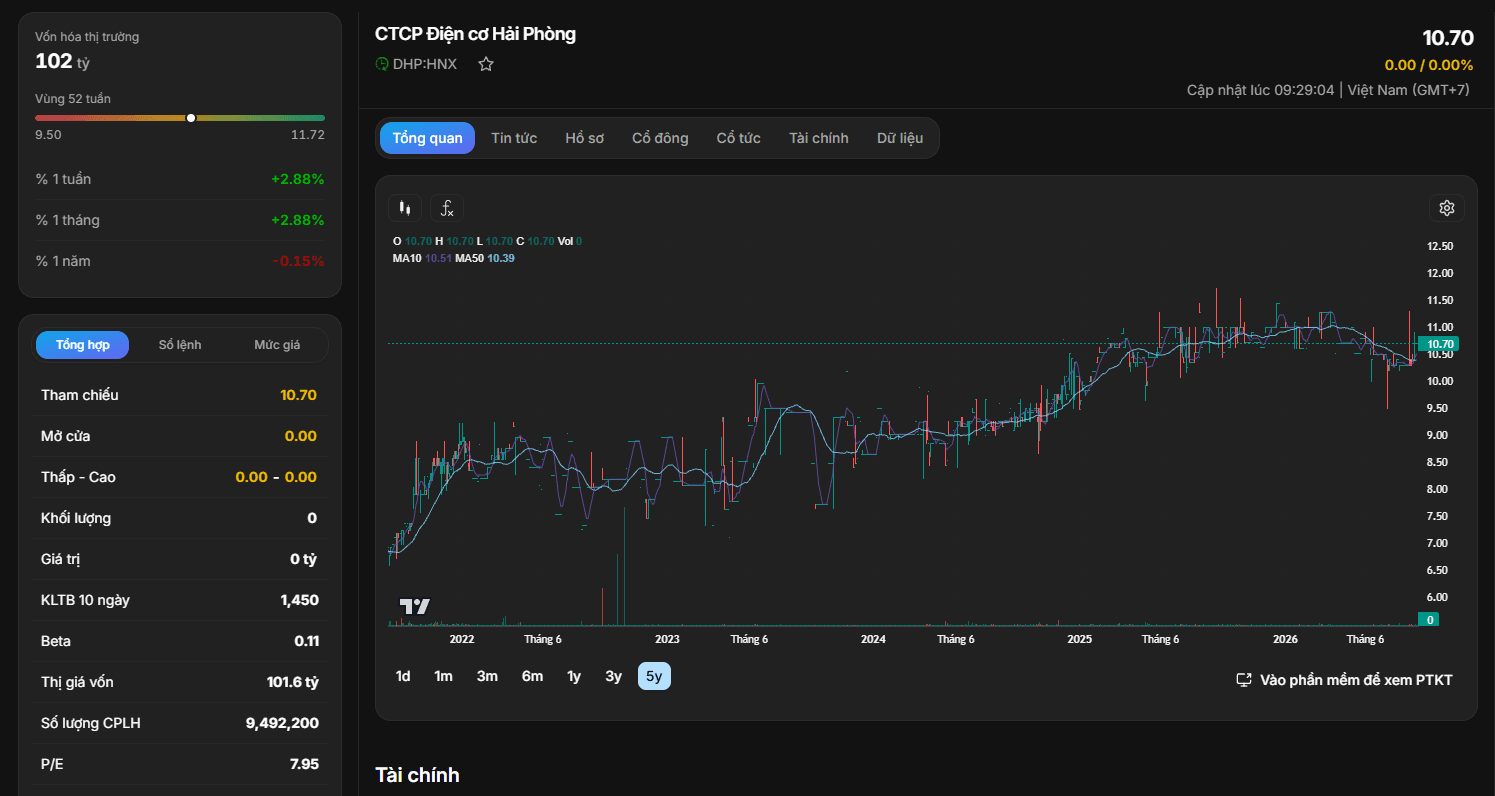Viewport: 1495px width, 796px height.
Task: Click the P/E value 7.95
Action: [x=304, y=764]
